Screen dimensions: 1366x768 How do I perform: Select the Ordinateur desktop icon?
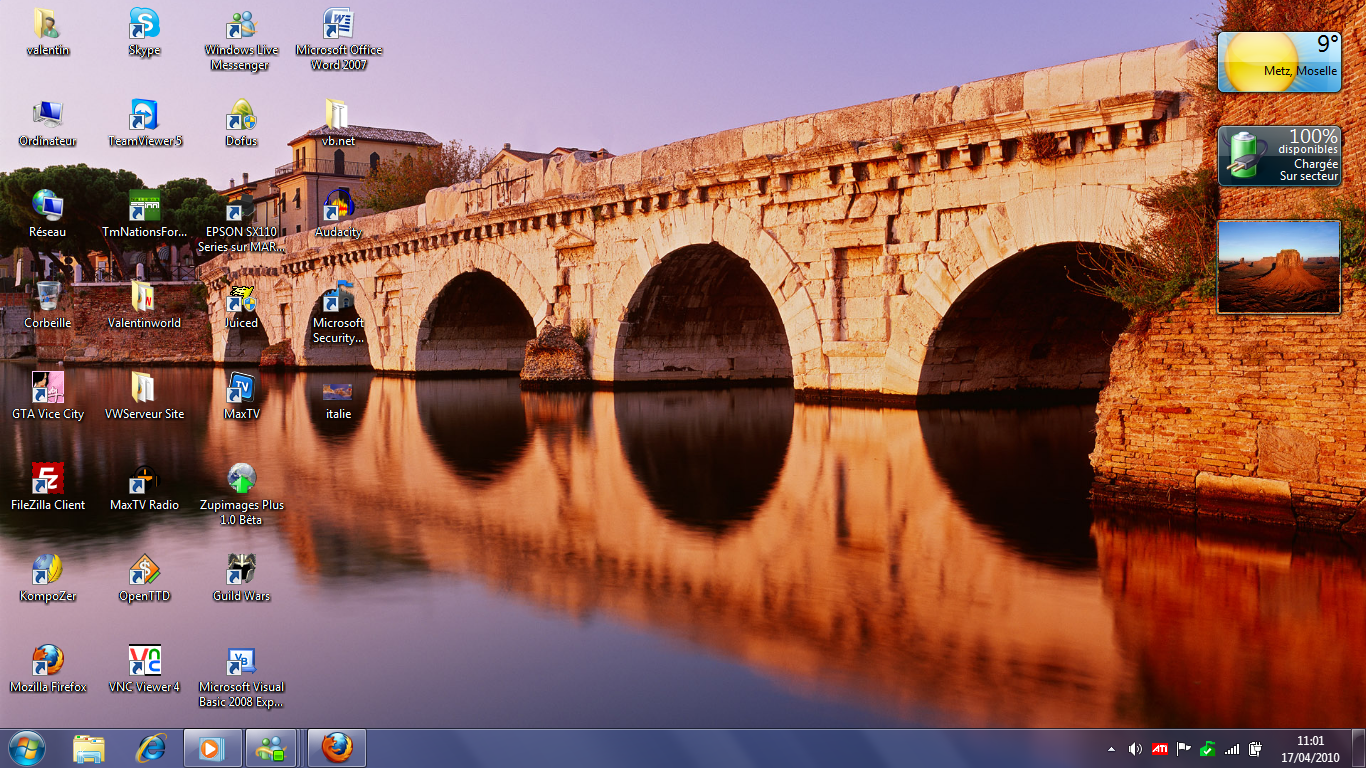48,123
